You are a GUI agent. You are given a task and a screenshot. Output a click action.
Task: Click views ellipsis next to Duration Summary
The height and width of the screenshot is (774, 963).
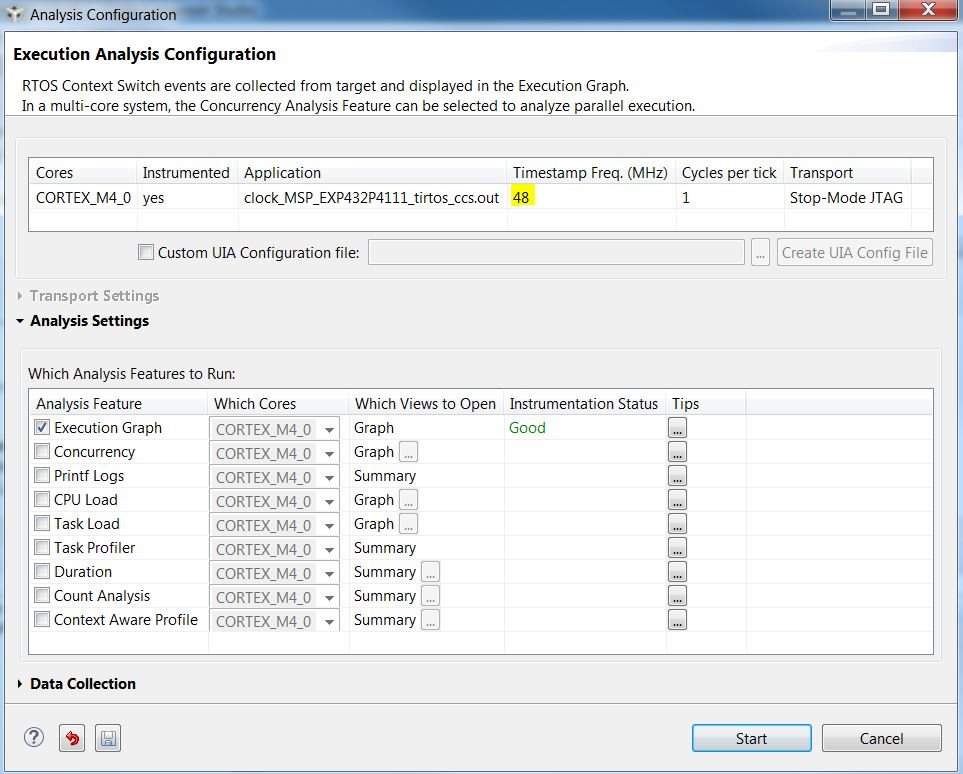pos(431,572)
